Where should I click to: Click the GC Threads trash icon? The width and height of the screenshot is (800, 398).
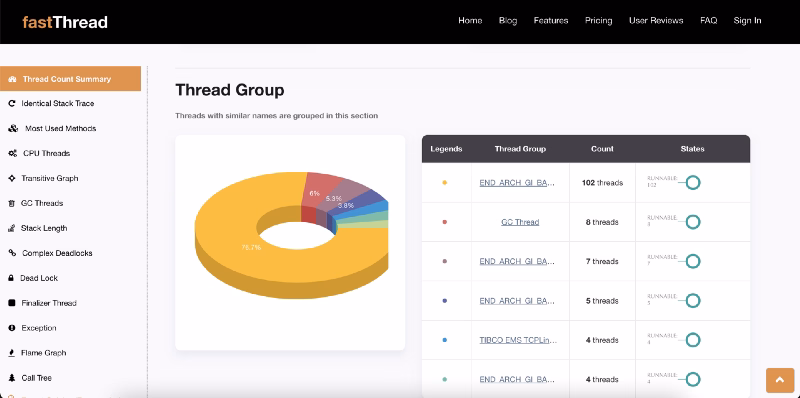coord(12,204)
